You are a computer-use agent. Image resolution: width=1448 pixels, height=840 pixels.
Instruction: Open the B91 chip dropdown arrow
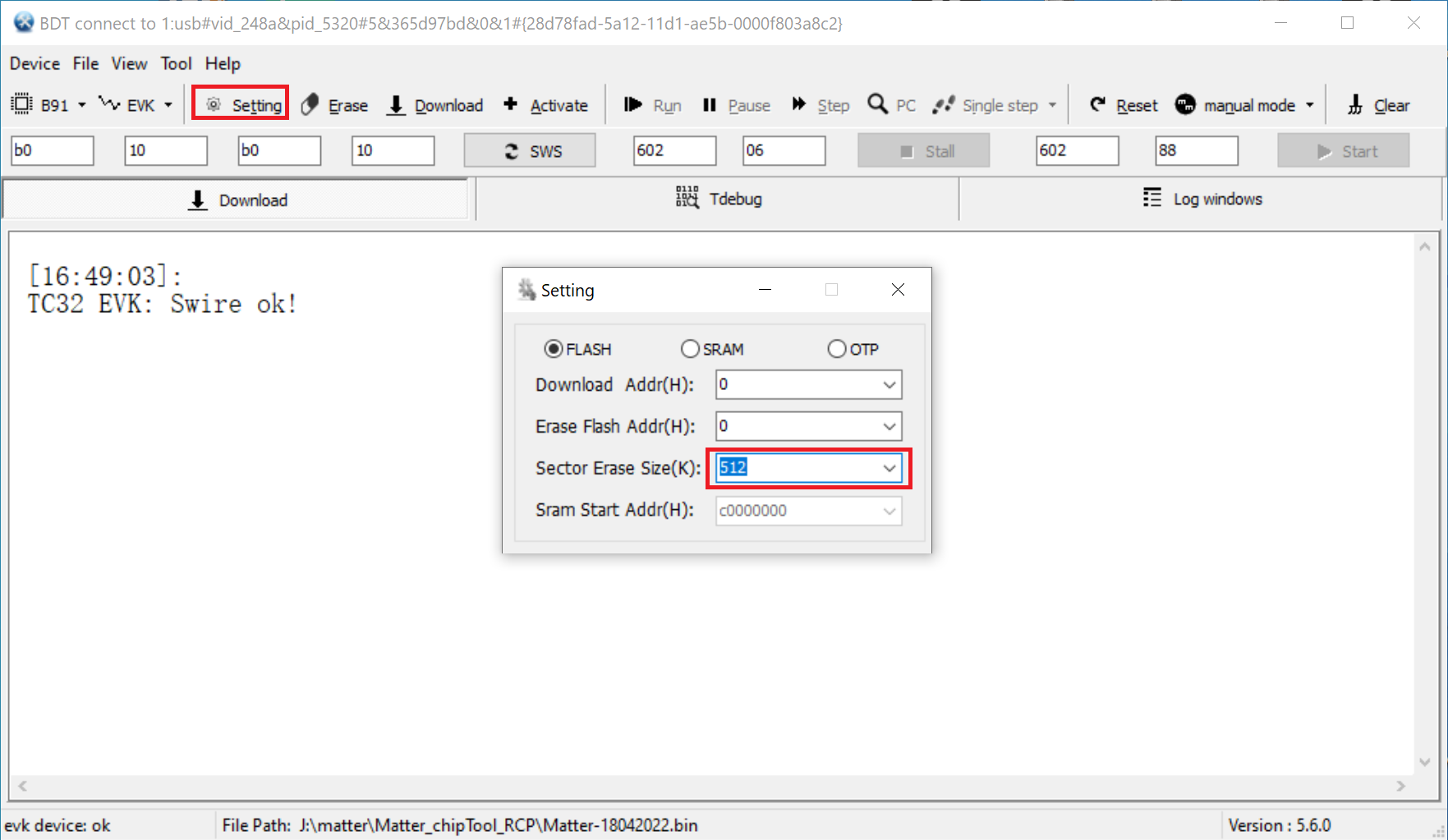pyautogui.click(x=81, y=105)
